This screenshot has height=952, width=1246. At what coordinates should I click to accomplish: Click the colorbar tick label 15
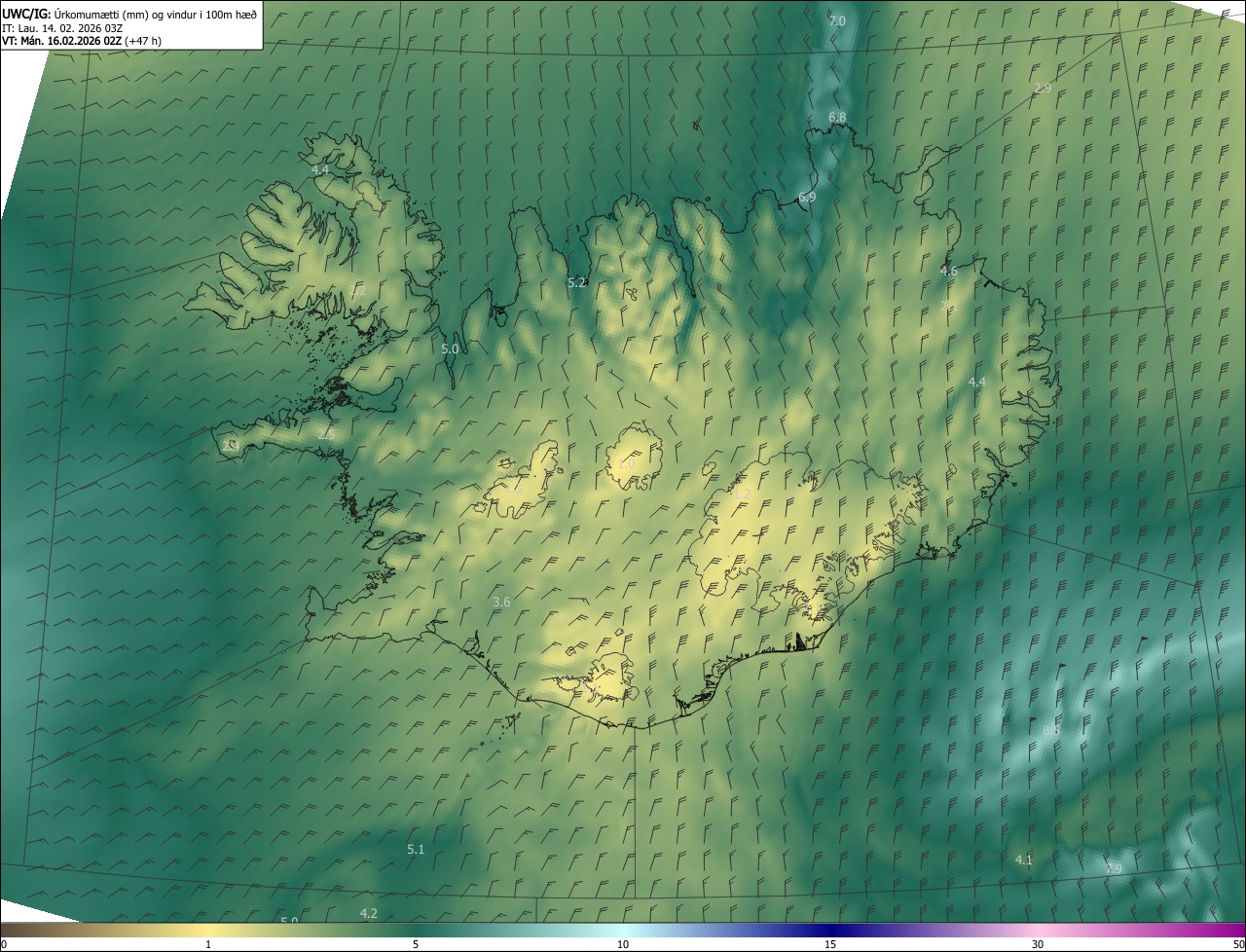(830, 944)
